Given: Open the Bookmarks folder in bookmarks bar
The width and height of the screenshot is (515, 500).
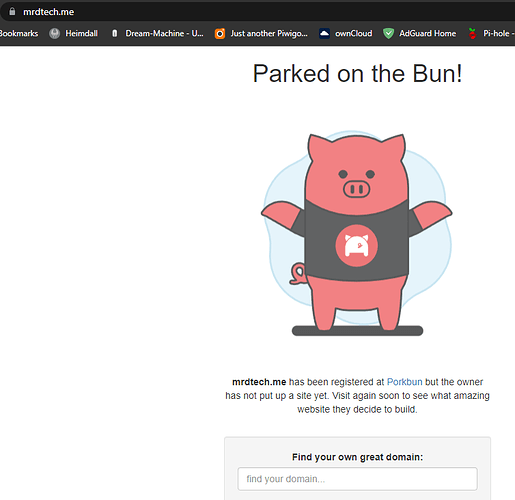Looking at the screenshot, I should 19,33.
